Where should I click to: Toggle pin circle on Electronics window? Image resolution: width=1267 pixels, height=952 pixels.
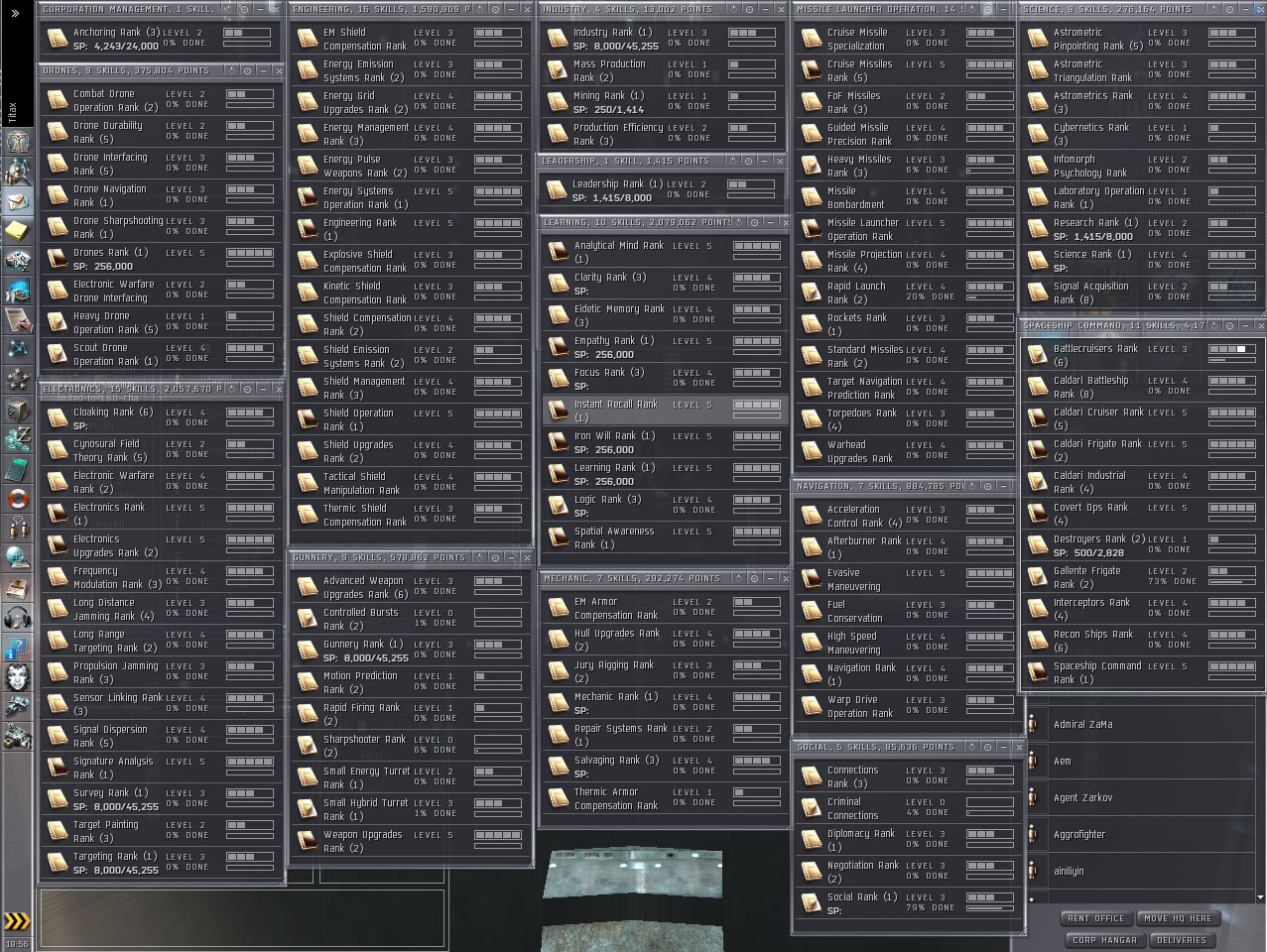click(x=247, y=389)
